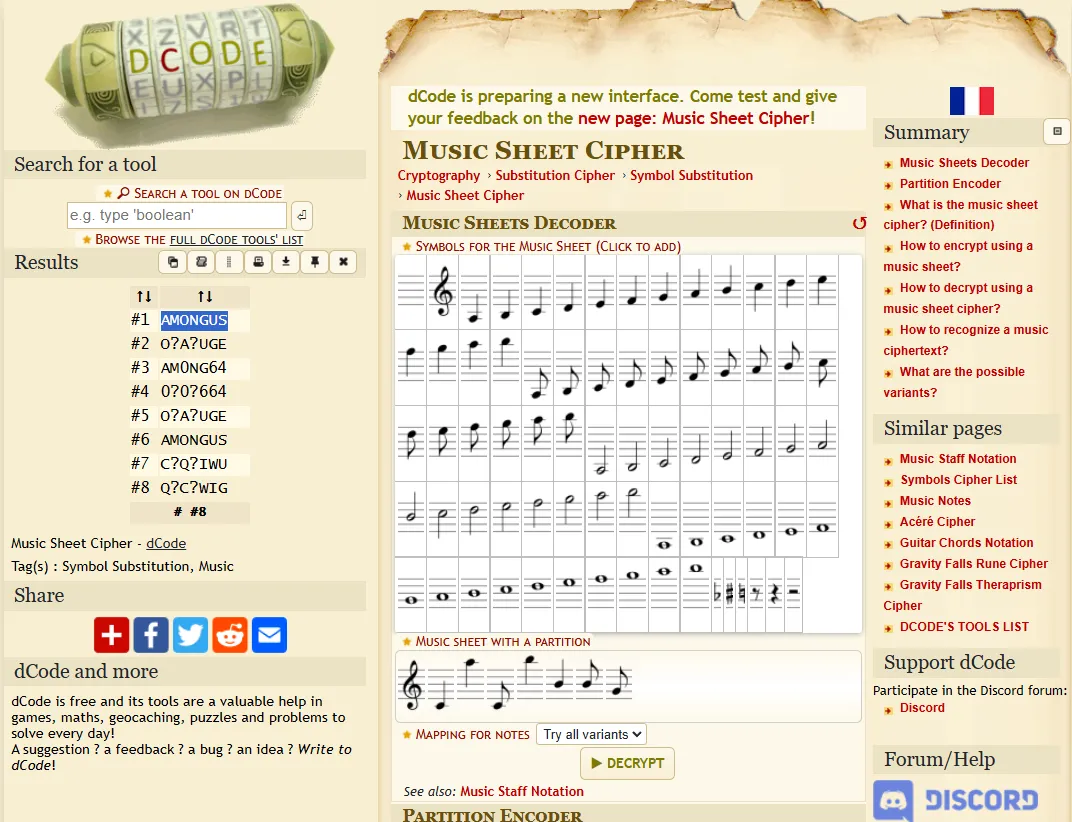Open the Substitution Cipher breadcrumb
The width and height of the screenshot is (1072, 822).
click(x=555, y=175)
